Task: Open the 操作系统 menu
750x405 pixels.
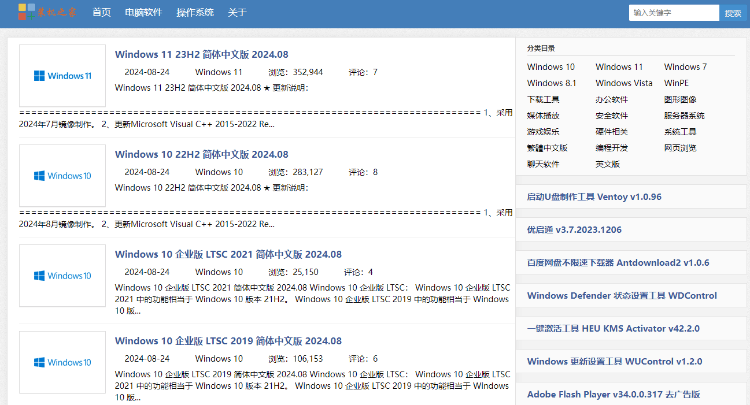Action: click(x=195, y=12)
